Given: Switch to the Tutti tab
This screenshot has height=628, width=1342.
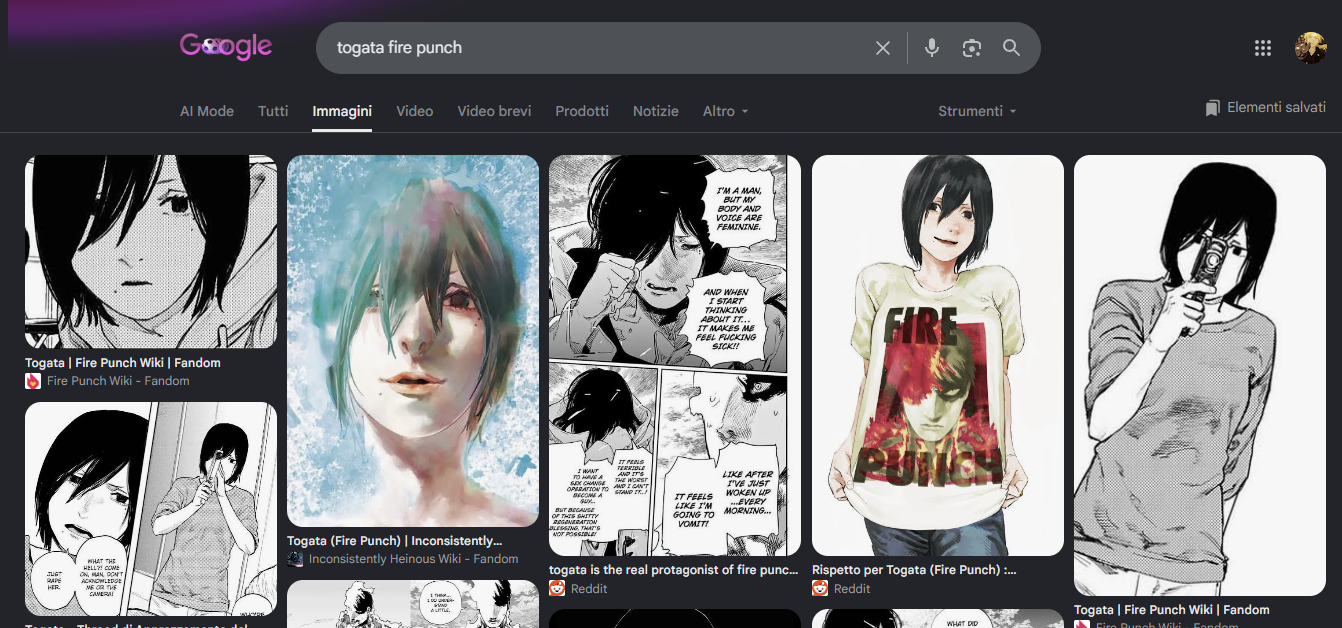Looking at the screenshot, I should (x=273, y=111).
